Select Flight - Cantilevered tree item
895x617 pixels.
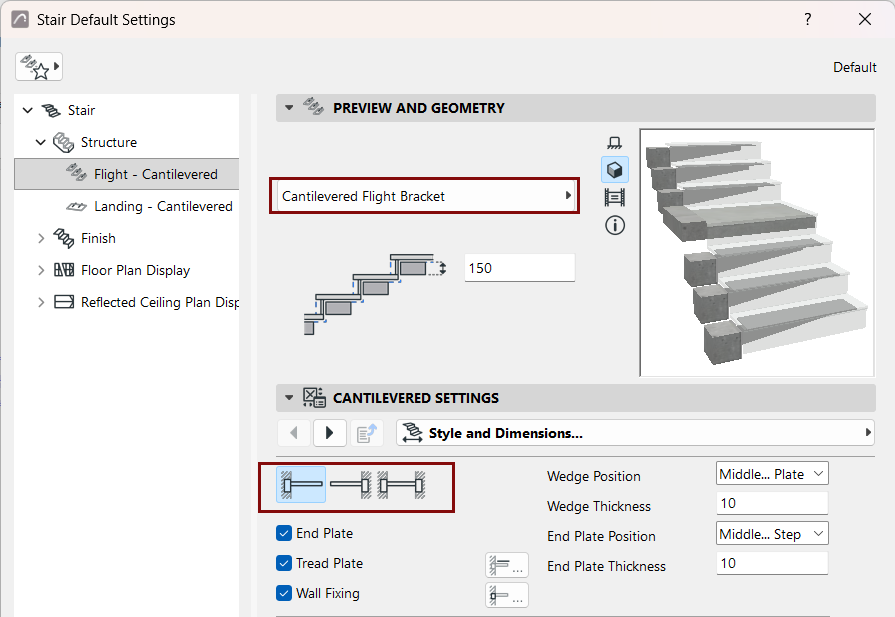(127, 174)
